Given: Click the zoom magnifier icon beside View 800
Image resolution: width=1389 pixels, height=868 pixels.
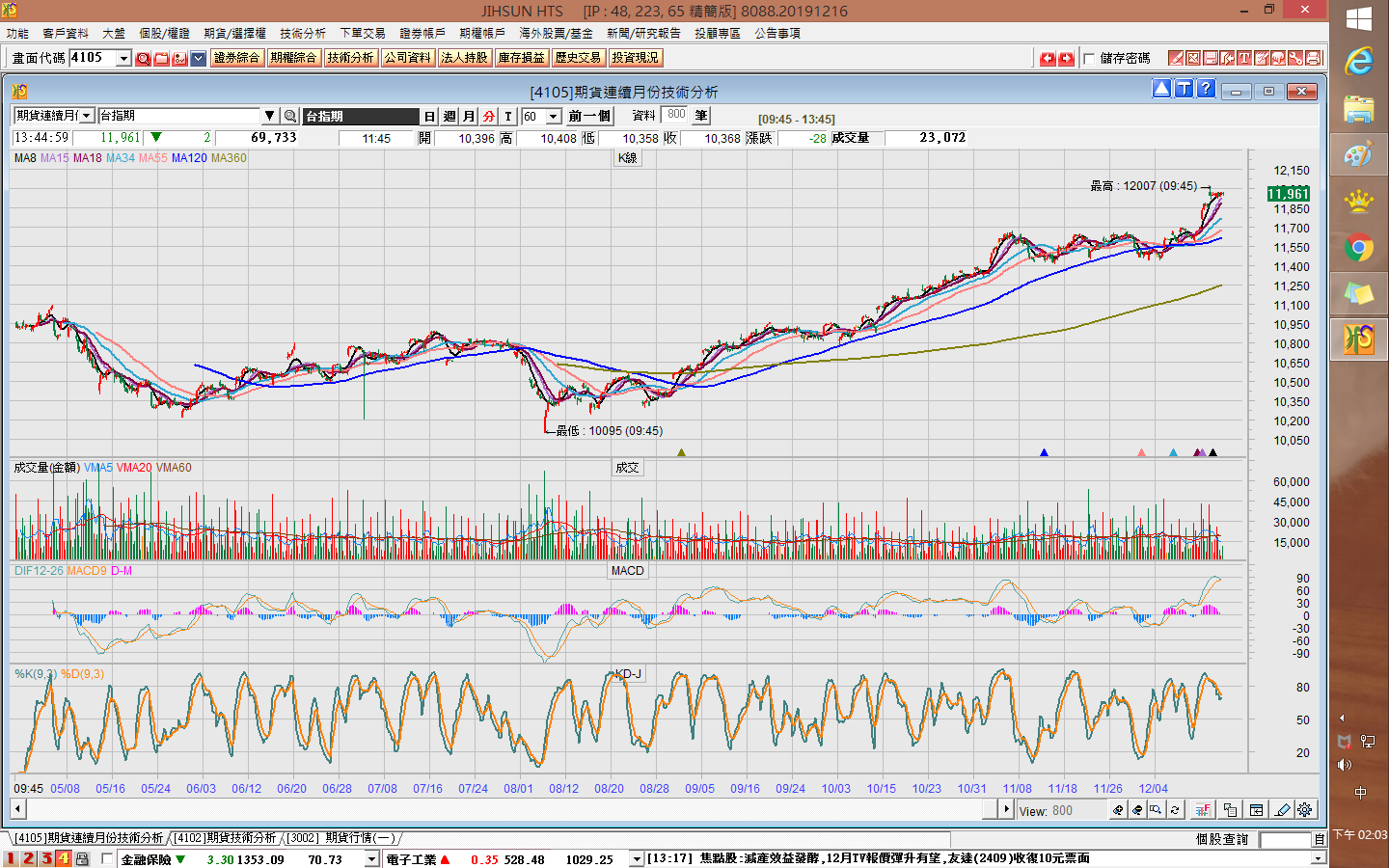Looking at the screenshot, I should coord(1156,810).
